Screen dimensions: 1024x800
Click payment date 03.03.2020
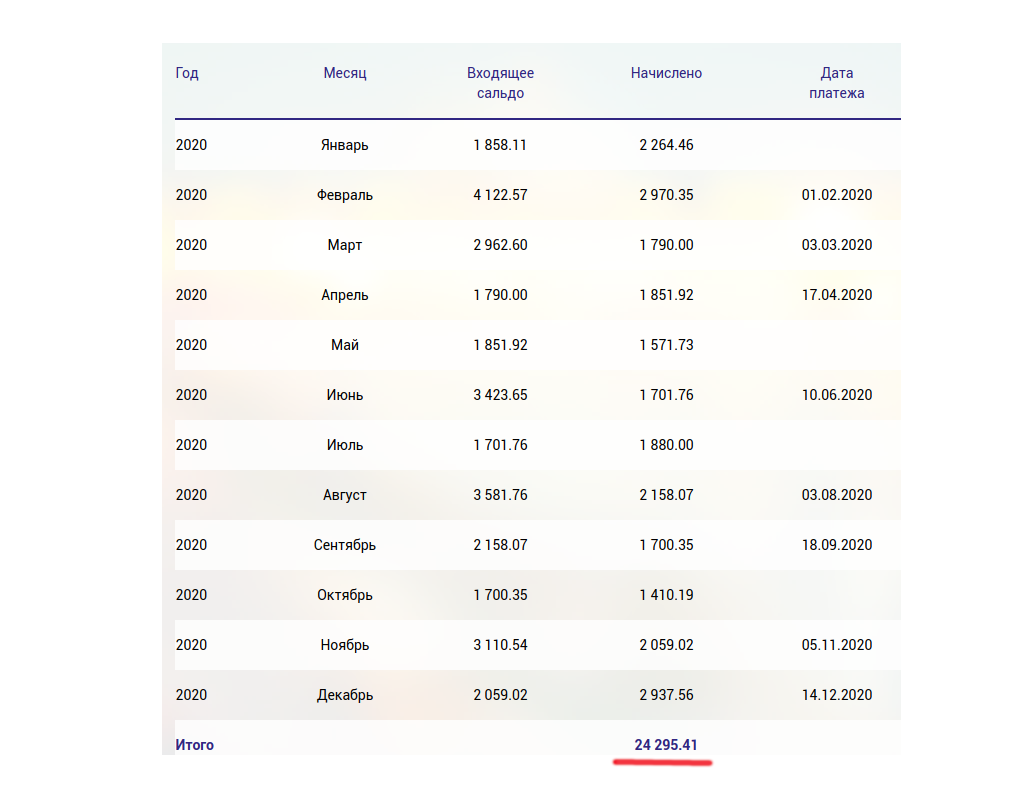click(x=837, y=245)
